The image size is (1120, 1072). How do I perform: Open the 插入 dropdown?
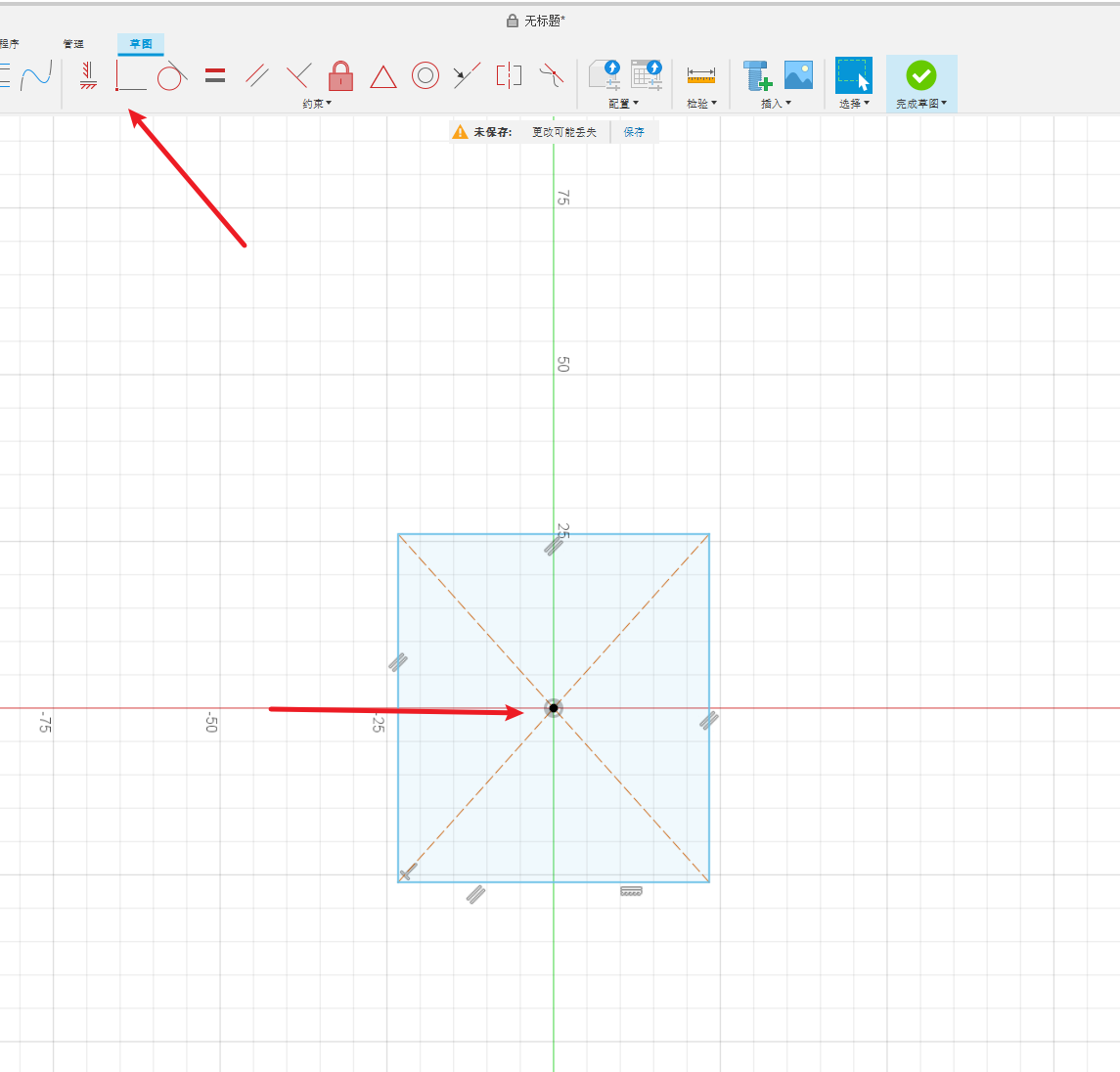pos(776,104)
